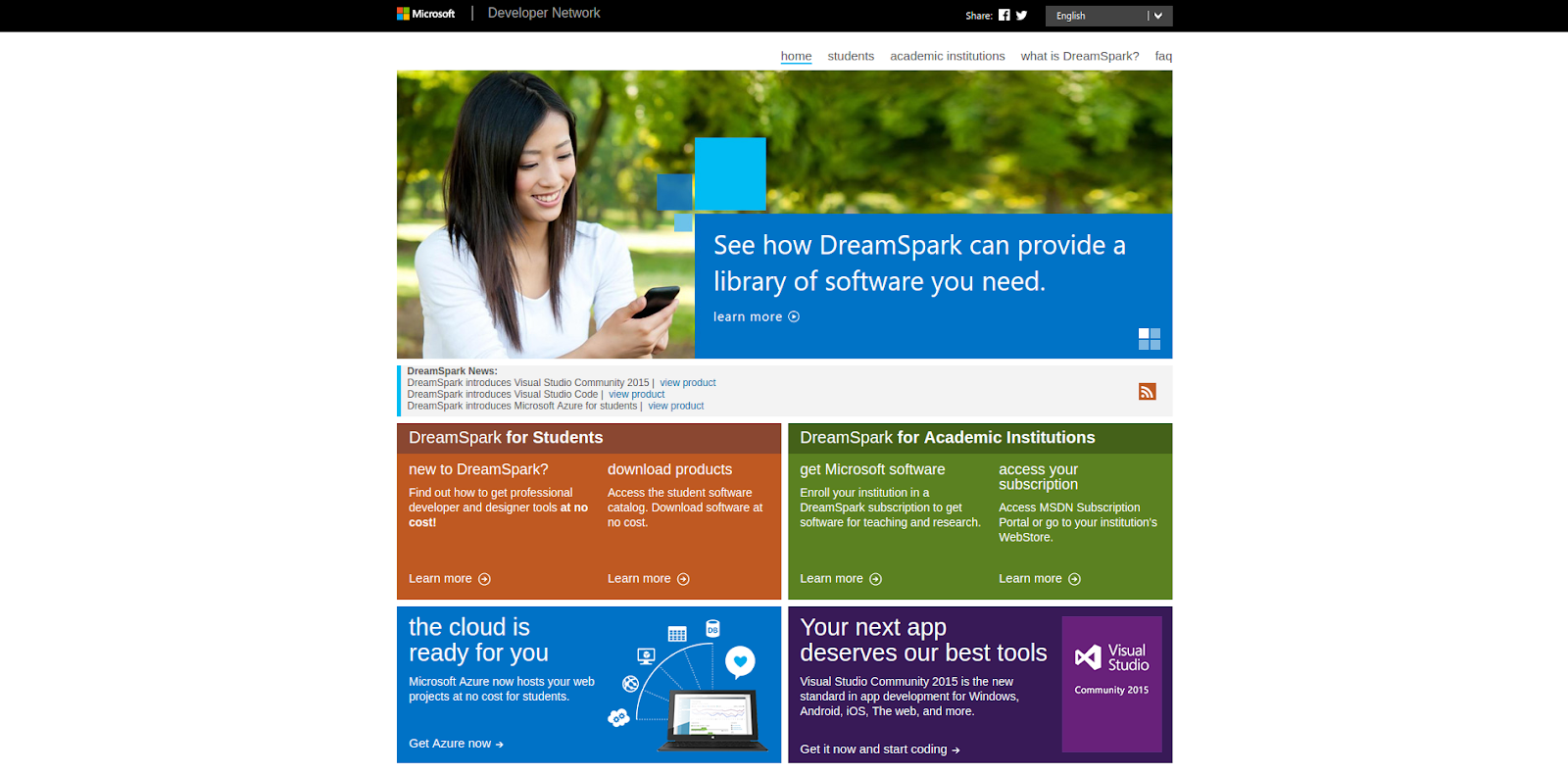
Task: Open the DreamSpark News RSS feed
Action: [x=1148, y=392]
